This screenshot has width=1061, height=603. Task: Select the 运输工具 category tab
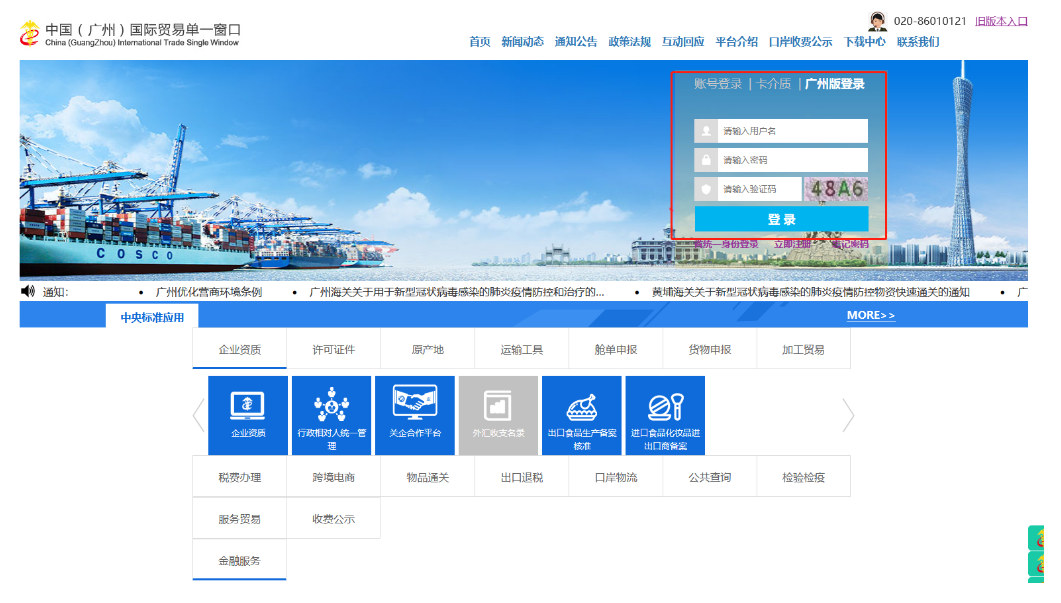(x=522, y=349)
